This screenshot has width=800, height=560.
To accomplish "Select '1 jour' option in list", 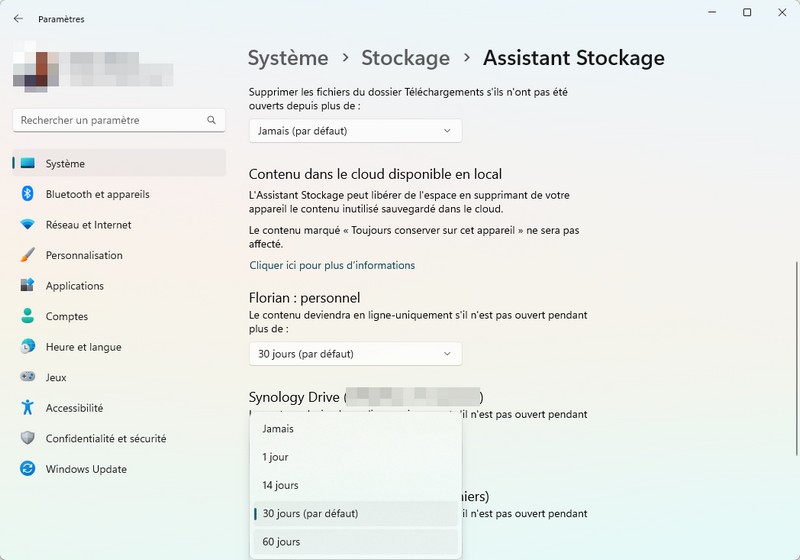I will point(275,457).
